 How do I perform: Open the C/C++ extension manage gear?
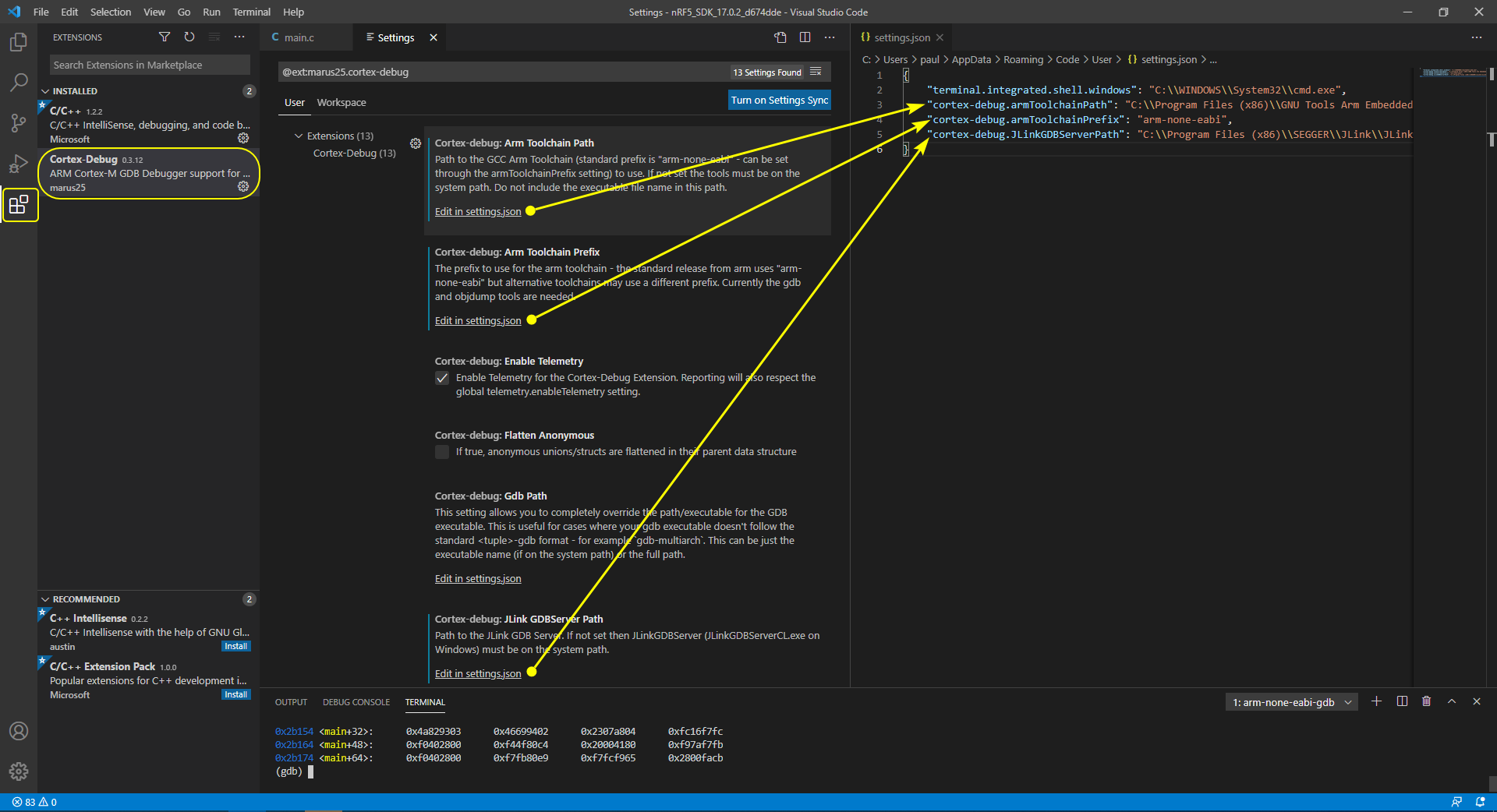pyautogui.click(x=243, y=138)
